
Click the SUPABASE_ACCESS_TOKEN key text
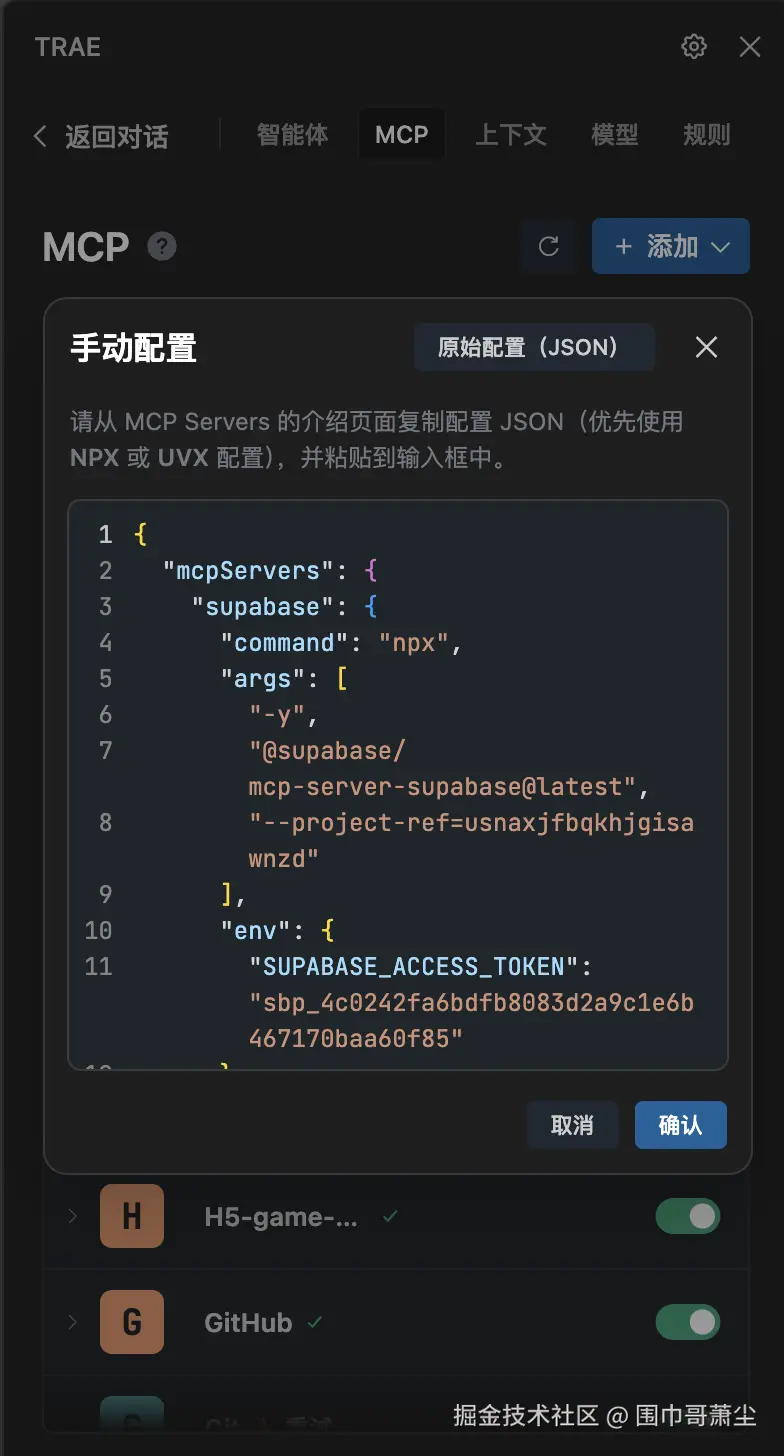pos(415,967)
